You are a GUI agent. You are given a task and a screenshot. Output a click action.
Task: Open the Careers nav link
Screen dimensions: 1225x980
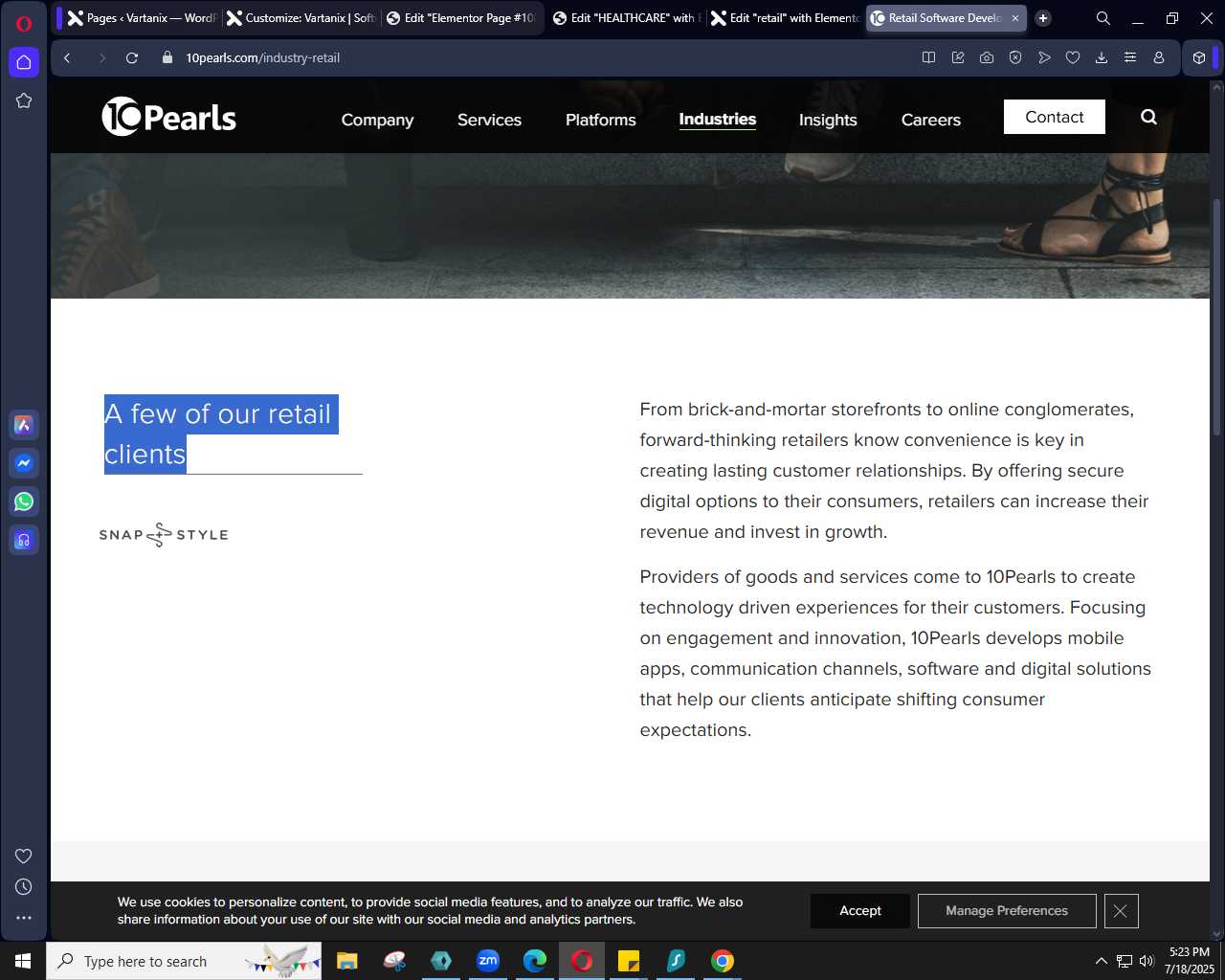tap(930, 120)
